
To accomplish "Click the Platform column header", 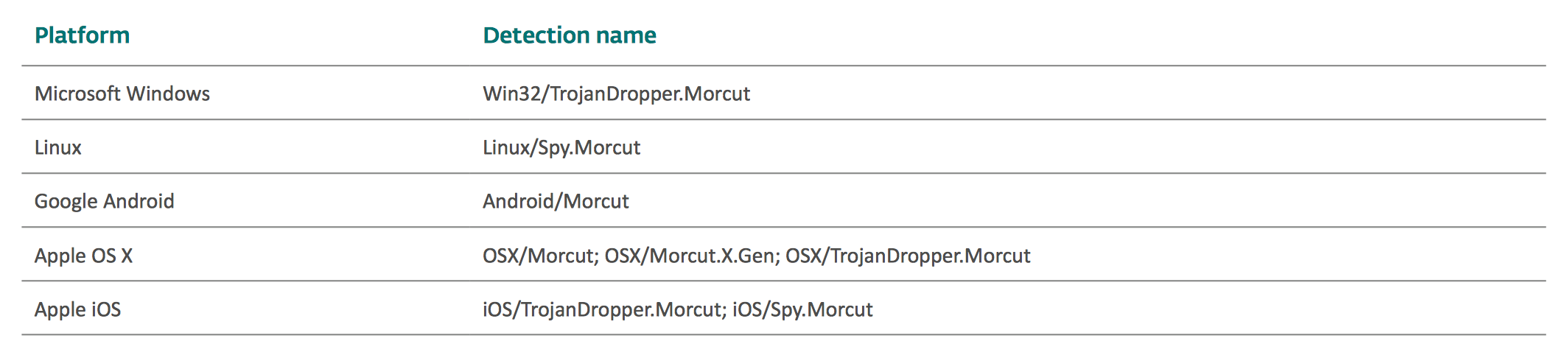I will pyautogui.click(x=82, y=35).
